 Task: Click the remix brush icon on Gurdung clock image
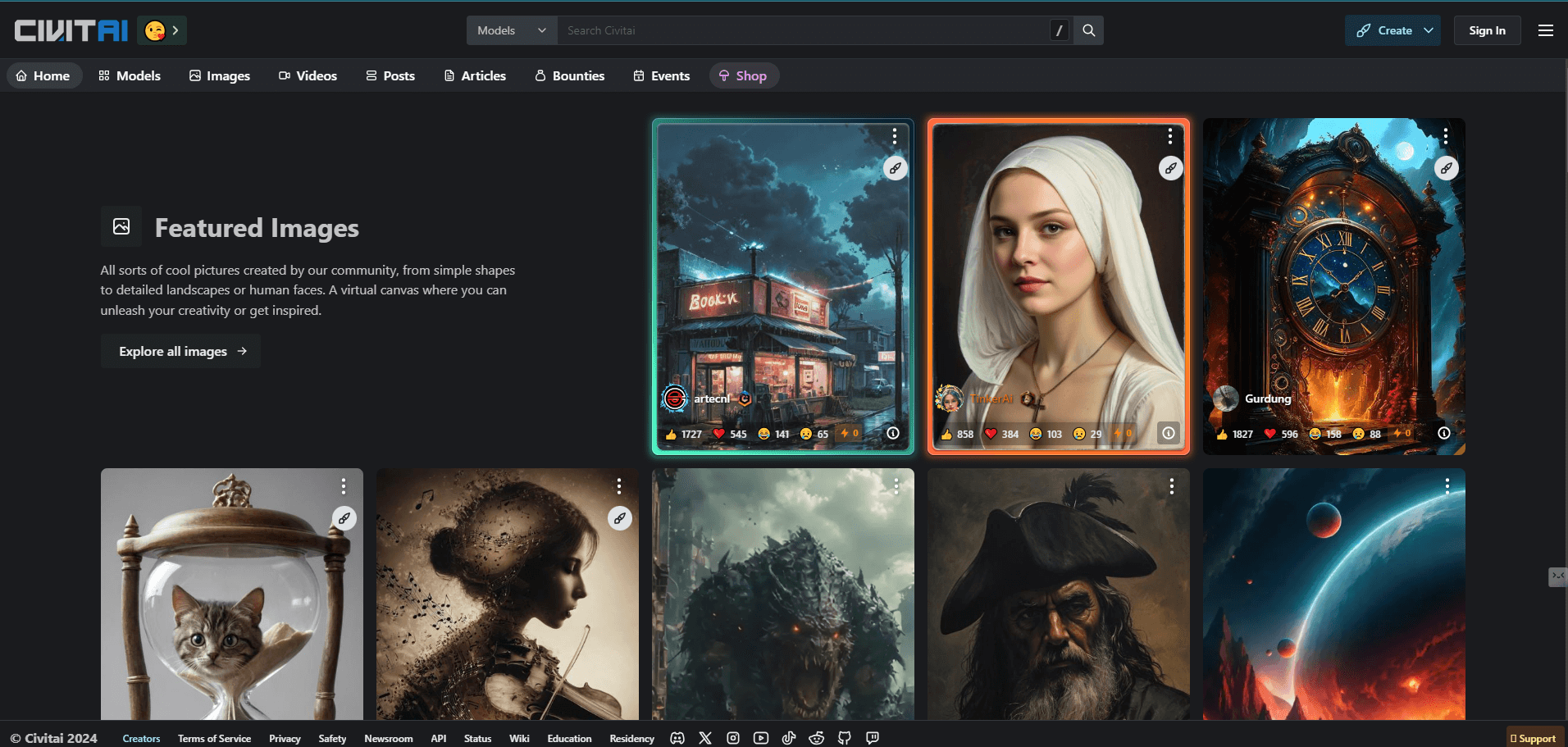tap(1446, 168)
